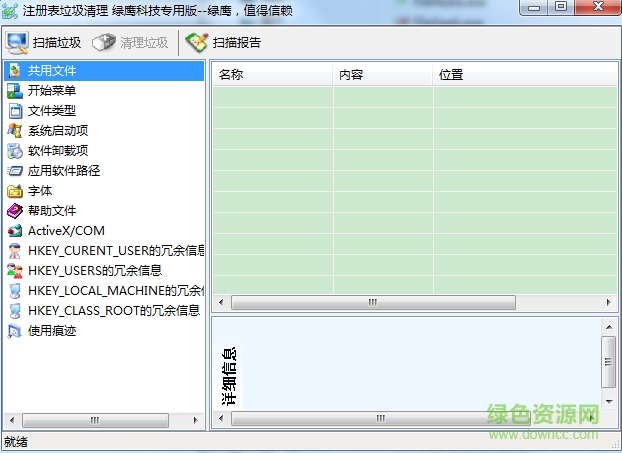
Task: Click the 扫描报告 button label
Action: pos(237,43)
